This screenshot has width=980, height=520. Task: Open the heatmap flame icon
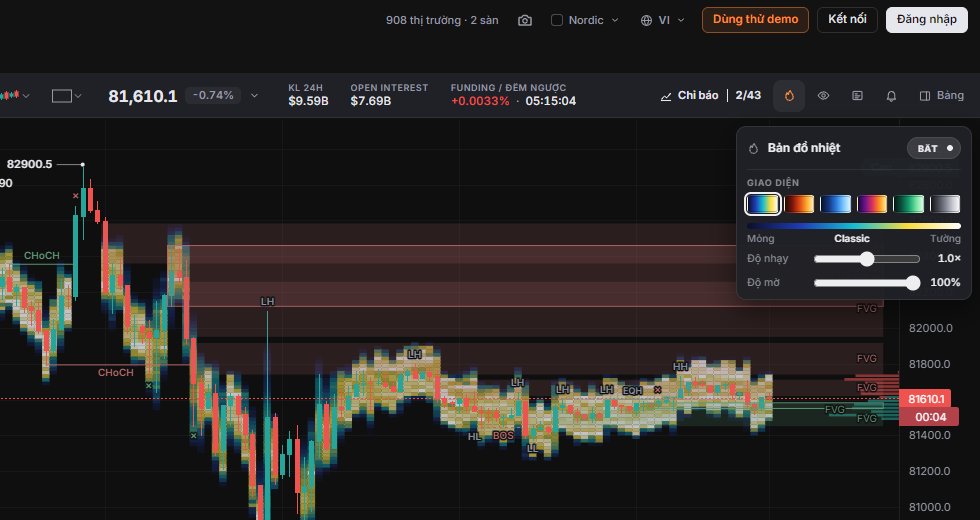[x=789, y=96]
